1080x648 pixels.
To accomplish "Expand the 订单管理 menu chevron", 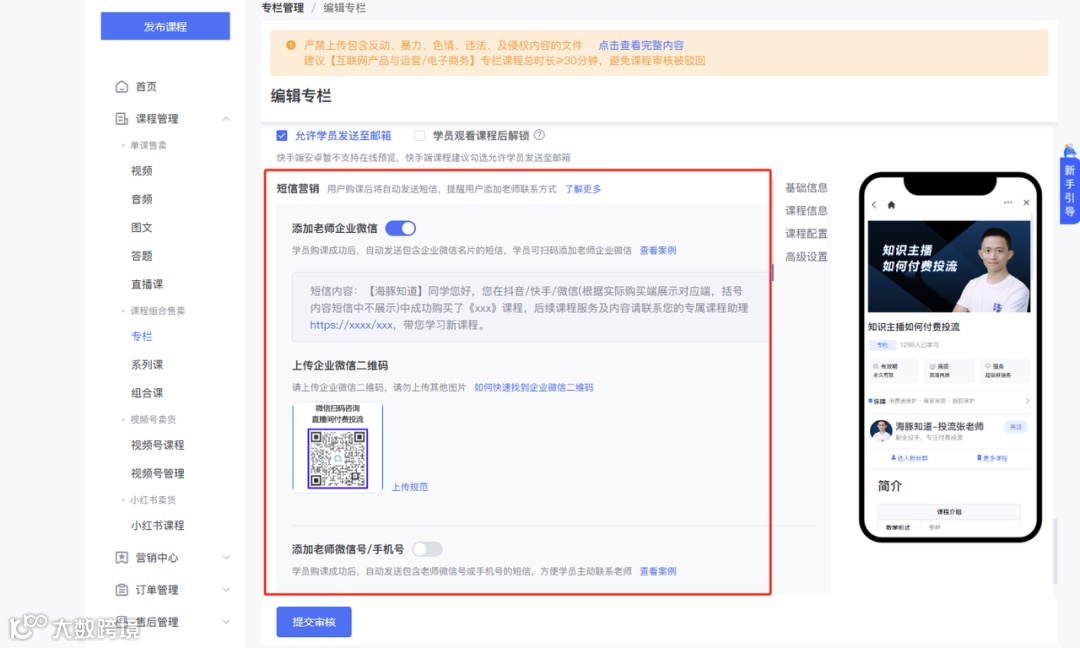I will 226,590.
